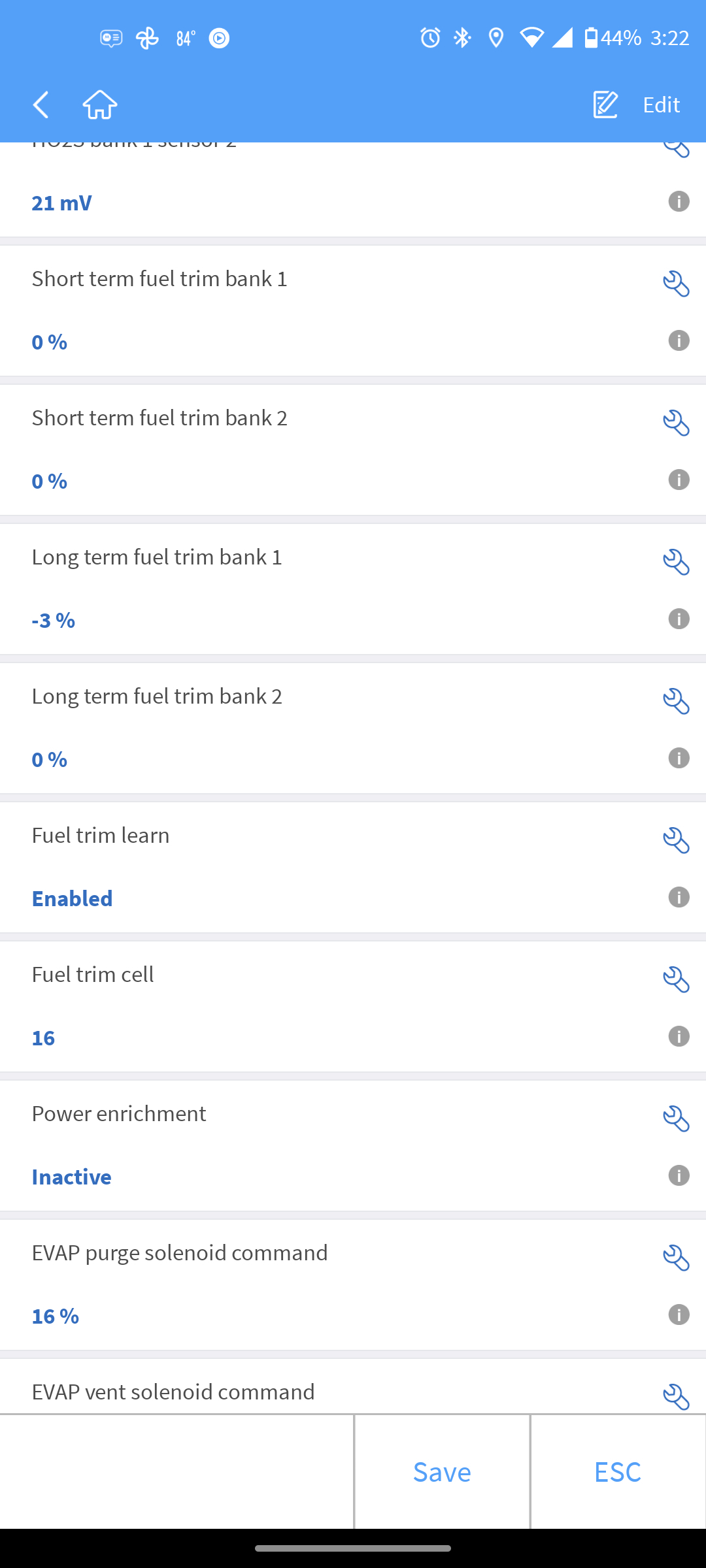Open wrench settings for Short term fuel trim bank 2

(x=676, y=423)
